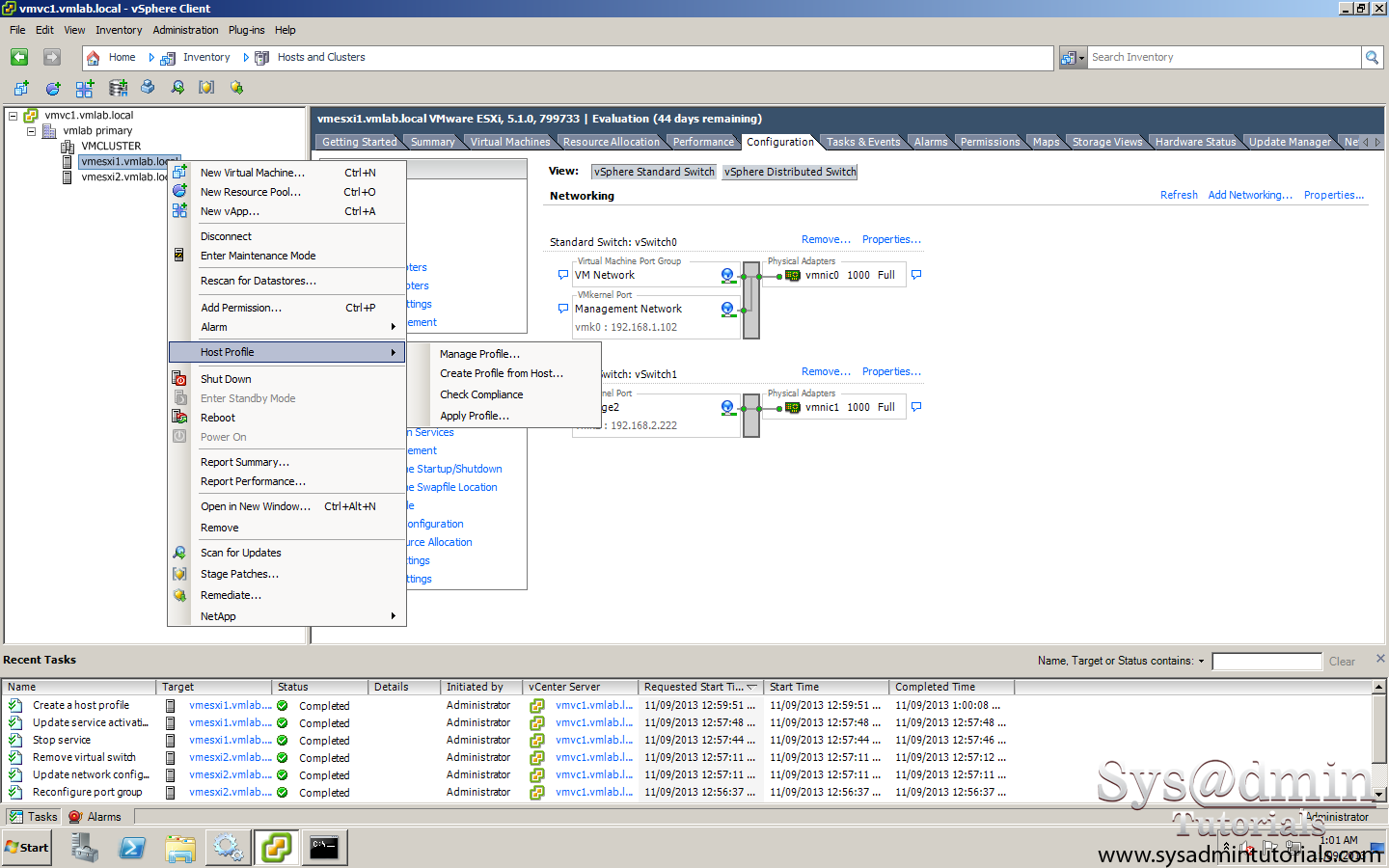Click the Management Network globe icon
The height and width of the screenshot is (868, 1389).
tap(727, 309)
